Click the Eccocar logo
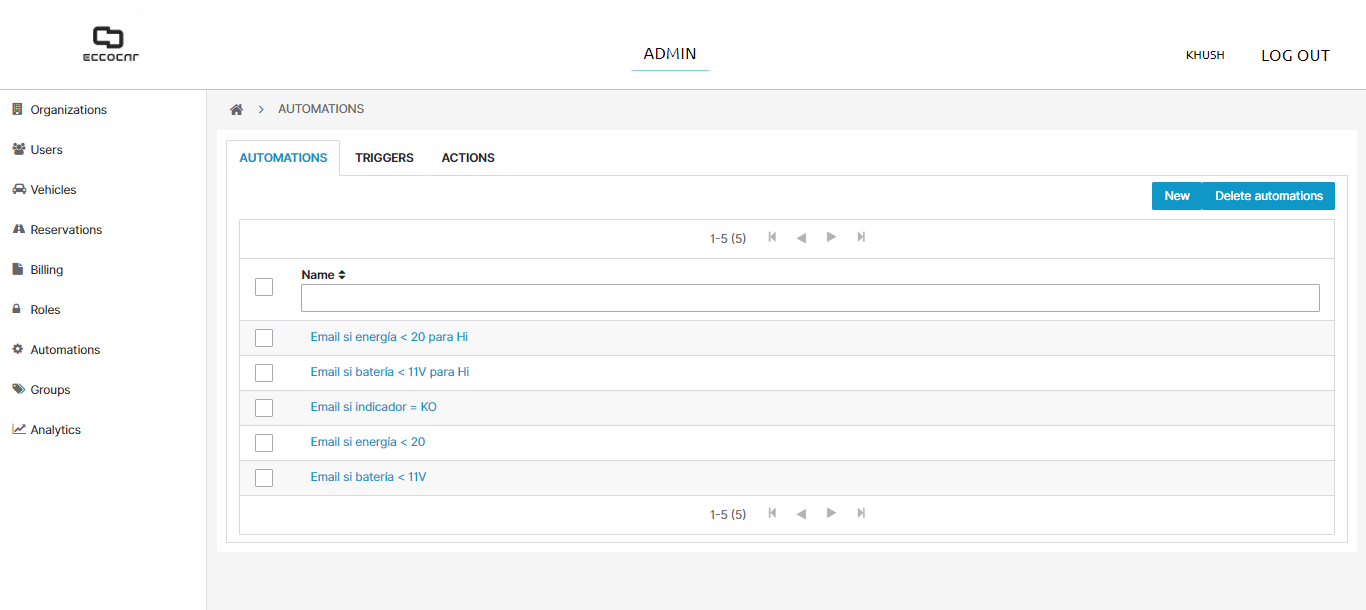This screenshot has width=1366, height=610. coord(110,45)
